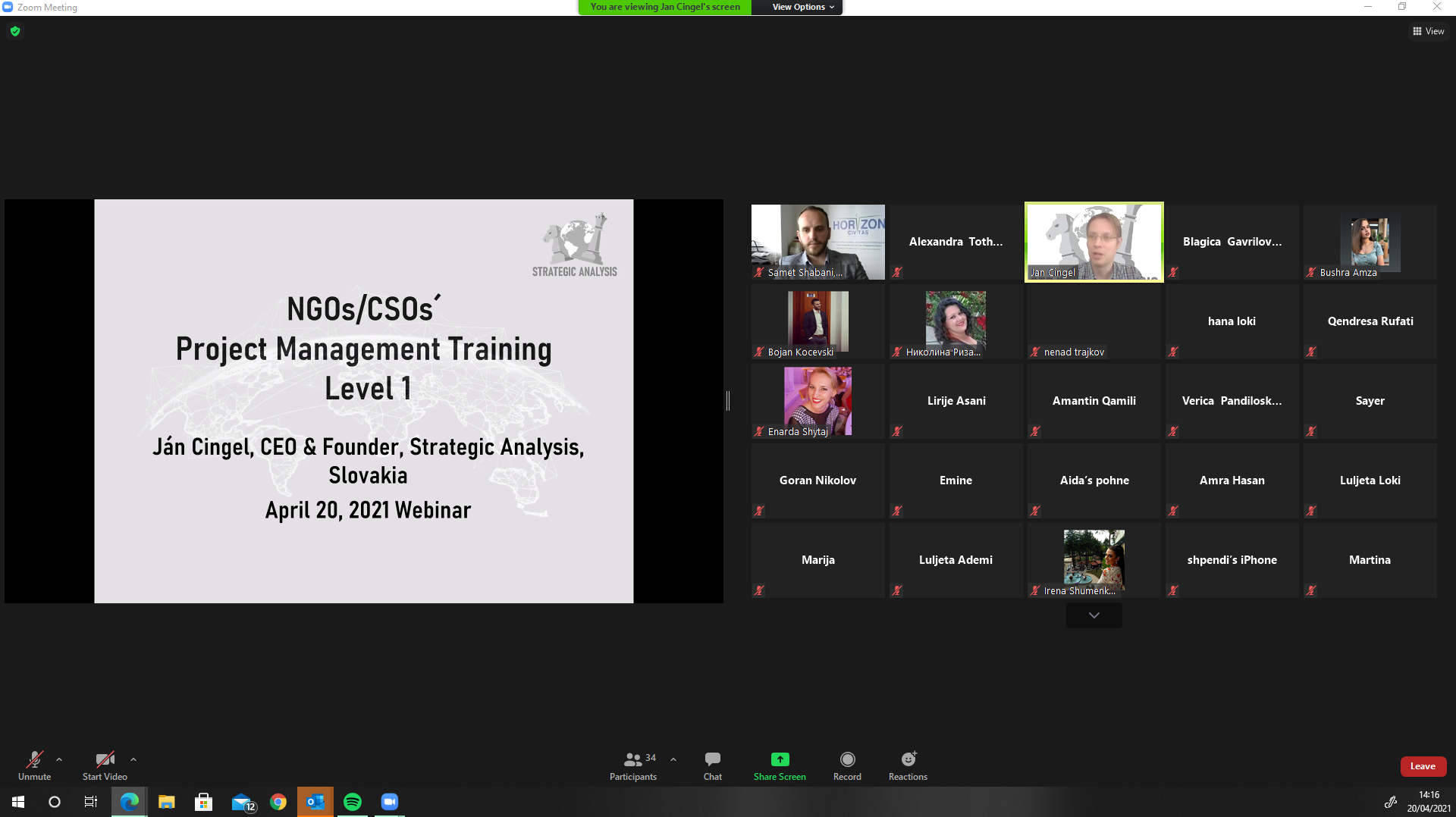
Task: Click 'You are viewing Jan Cingel's screen' banner
Action: pyautogui.click(x=665, y=7)
